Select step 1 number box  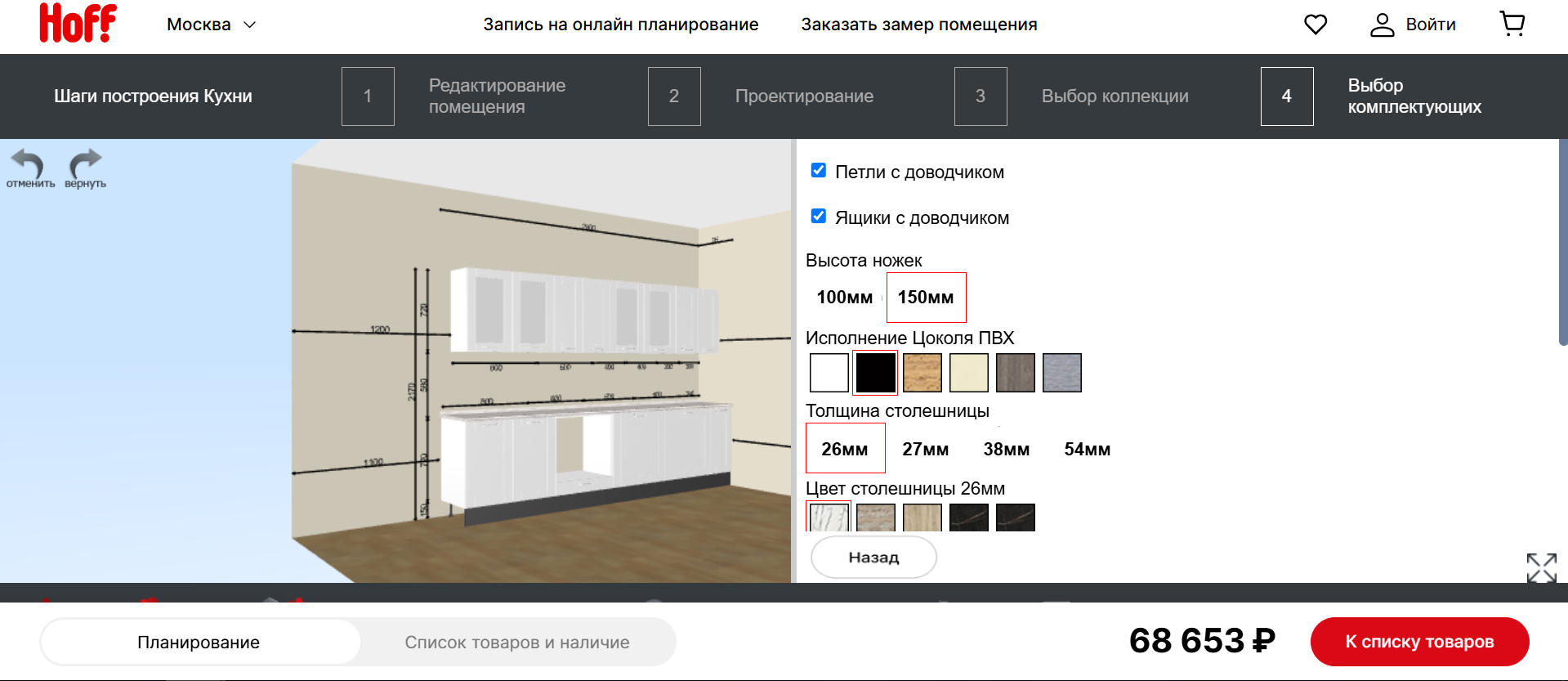[x=368, y=96]
